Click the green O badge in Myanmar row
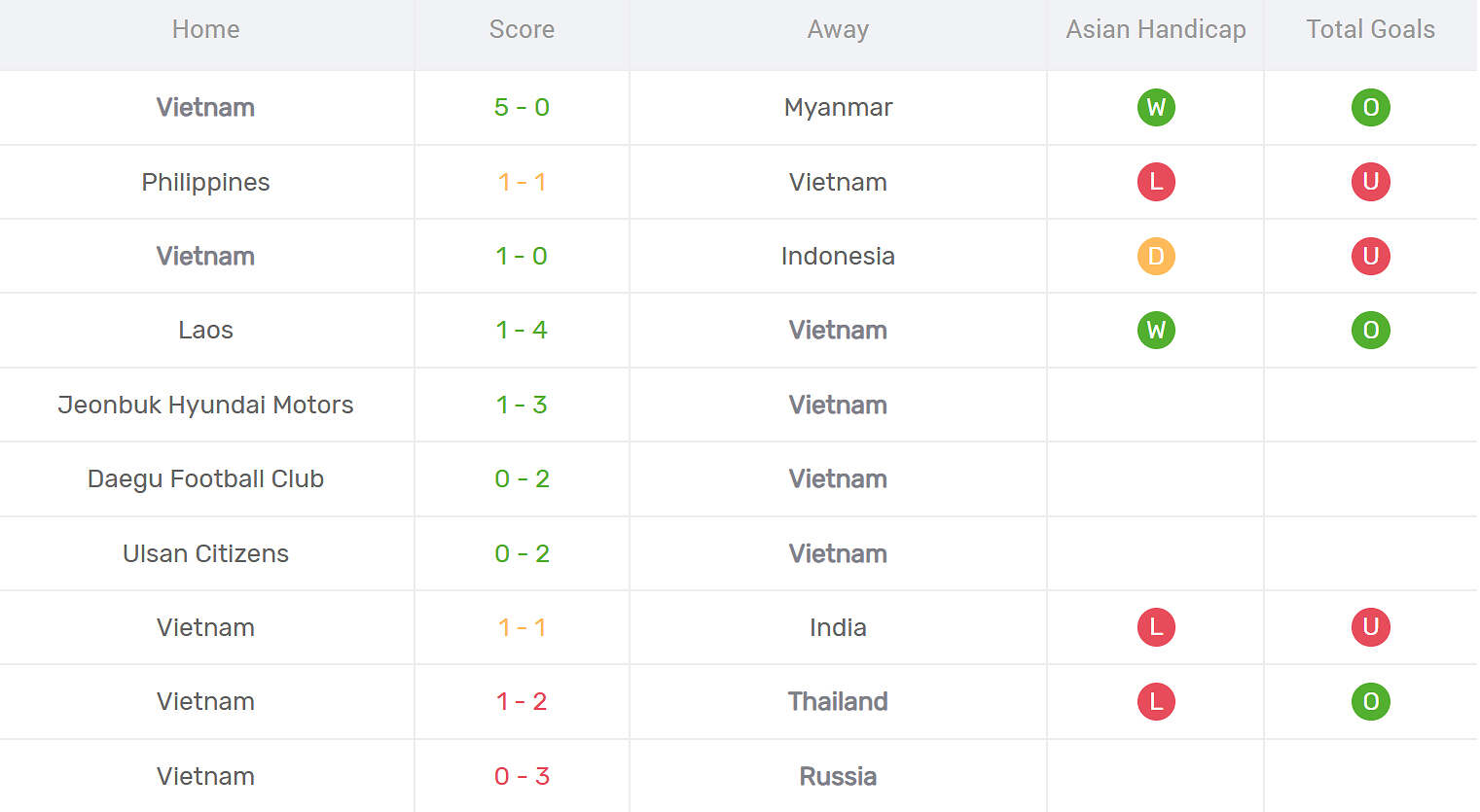1480x812 pixels. (x=1370, y=107)
